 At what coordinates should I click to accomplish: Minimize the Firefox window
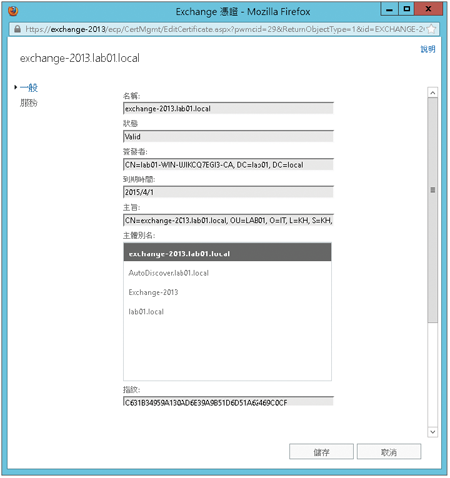(389, 9)
